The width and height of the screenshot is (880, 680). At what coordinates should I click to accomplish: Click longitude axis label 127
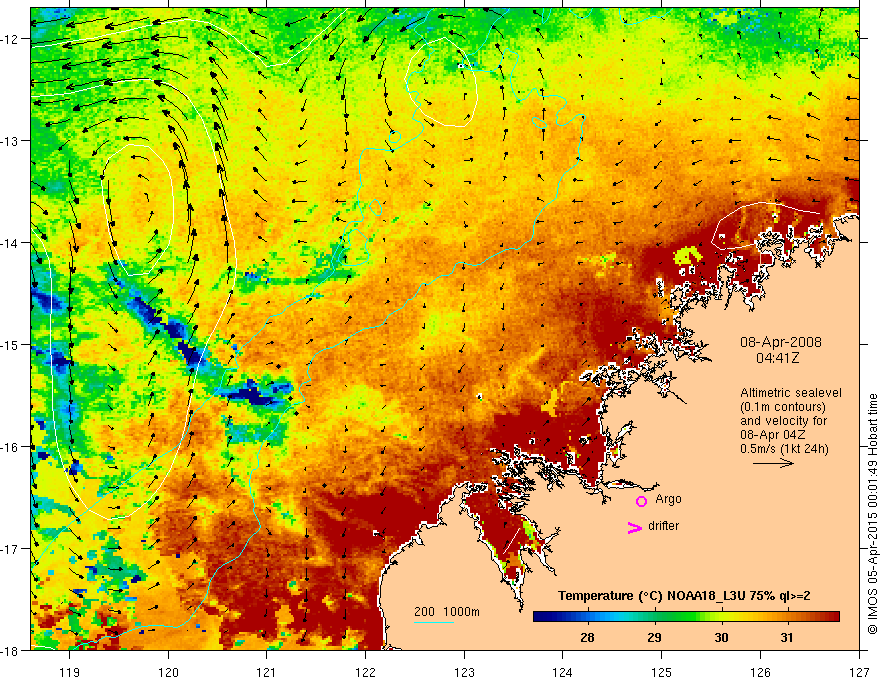859,672
